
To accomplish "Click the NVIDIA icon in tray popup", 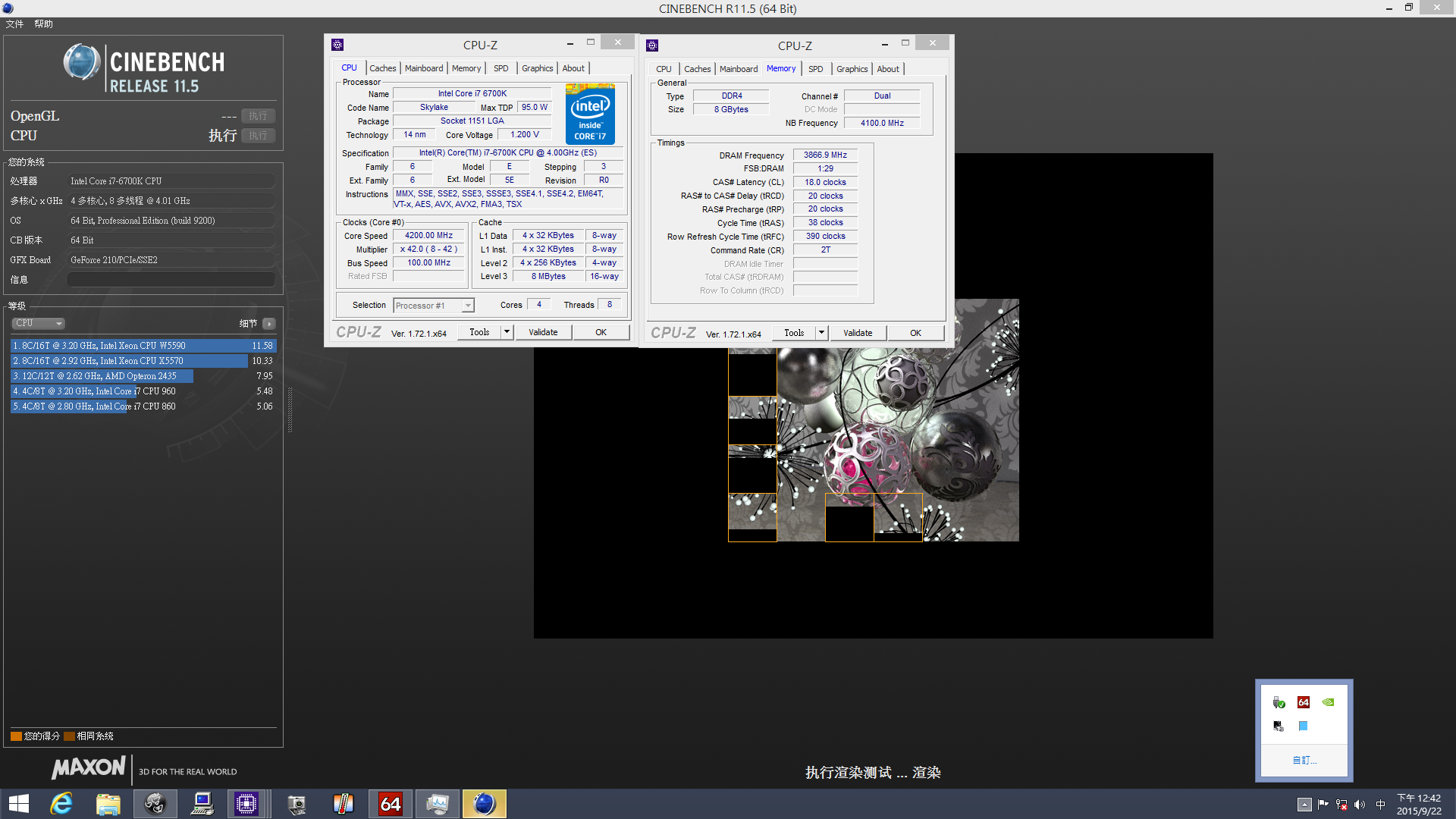I will 1328,702.
